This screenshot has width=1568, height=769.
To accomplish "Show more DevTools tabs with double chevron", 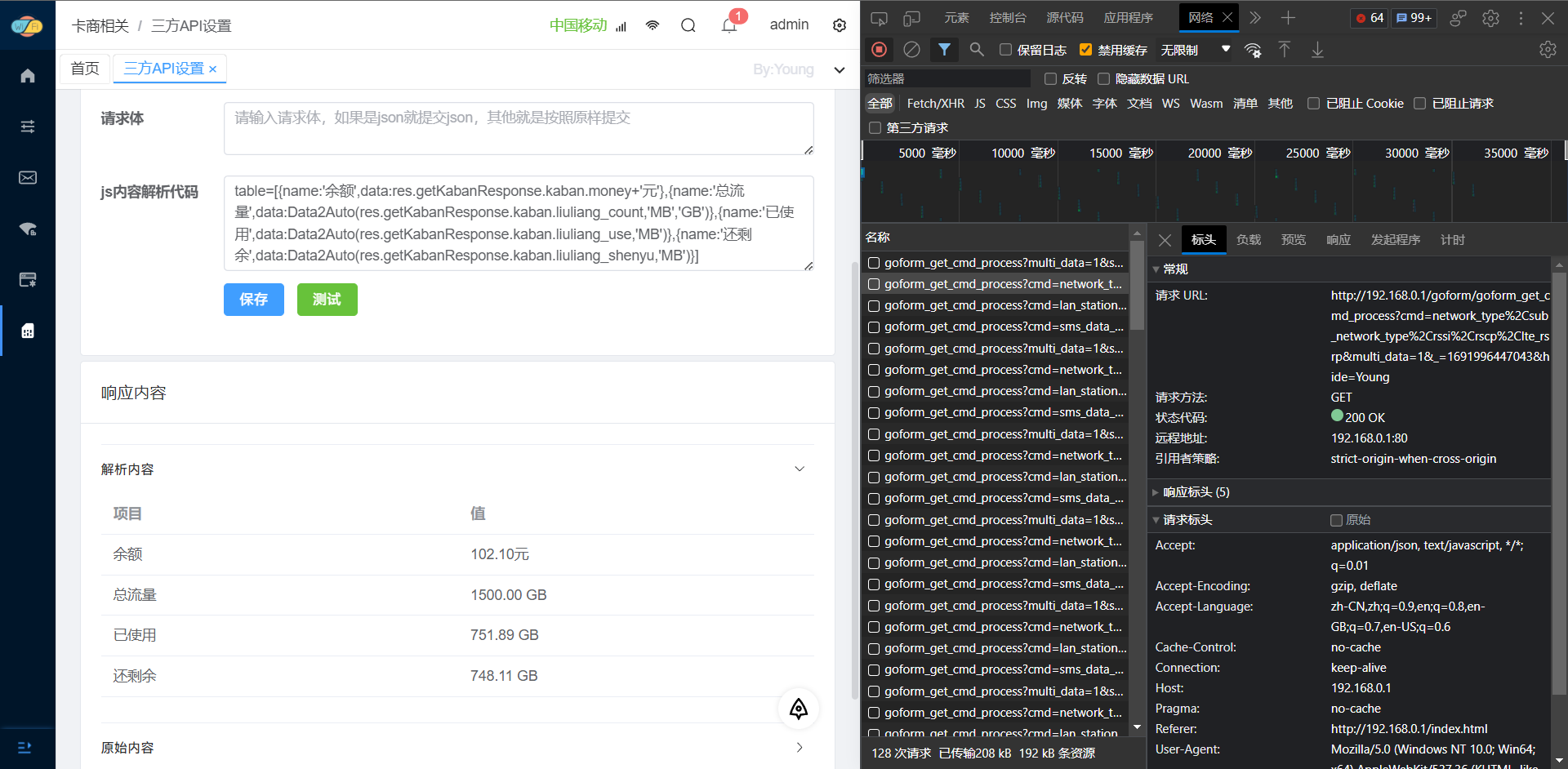I will tap(1255, 18).
